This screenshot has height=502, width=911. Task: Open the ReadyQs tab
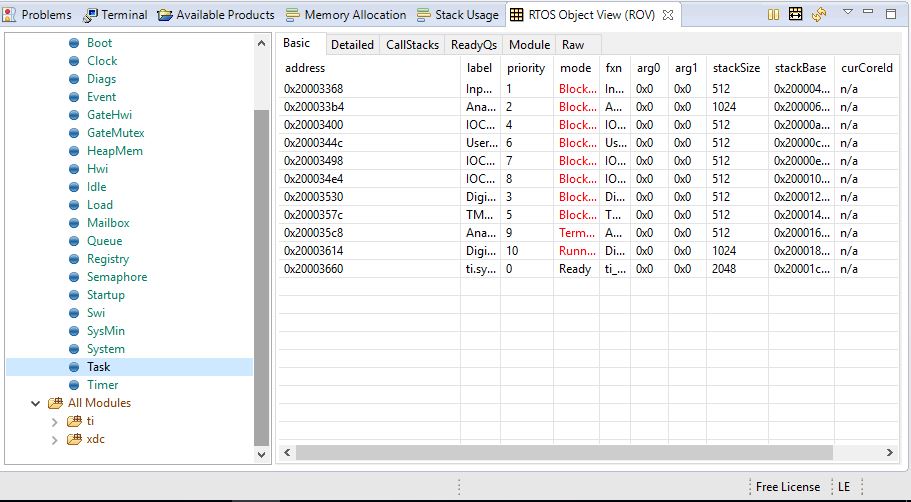pyautogui.click(x=474, y=45)
